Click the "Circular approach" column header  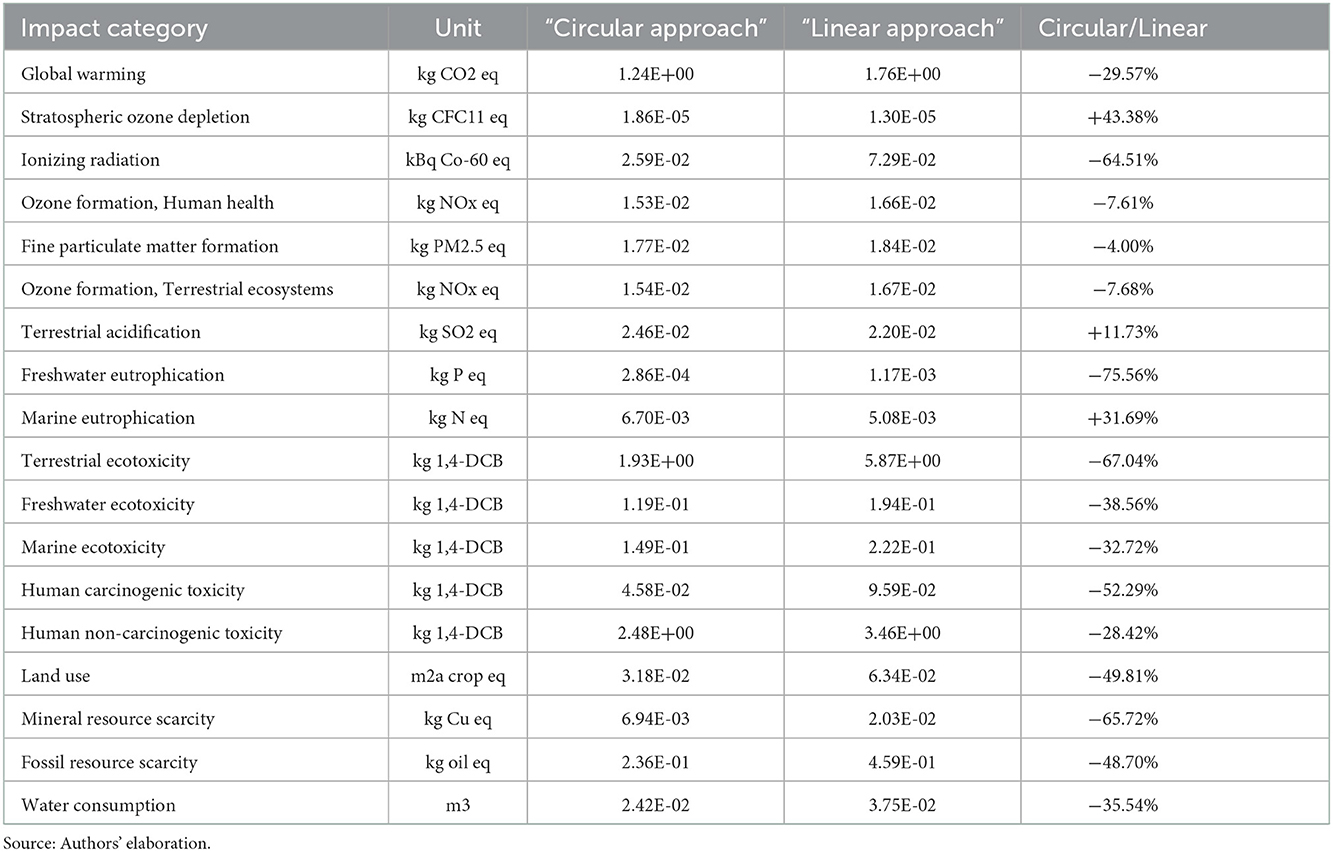pos(655,27)
